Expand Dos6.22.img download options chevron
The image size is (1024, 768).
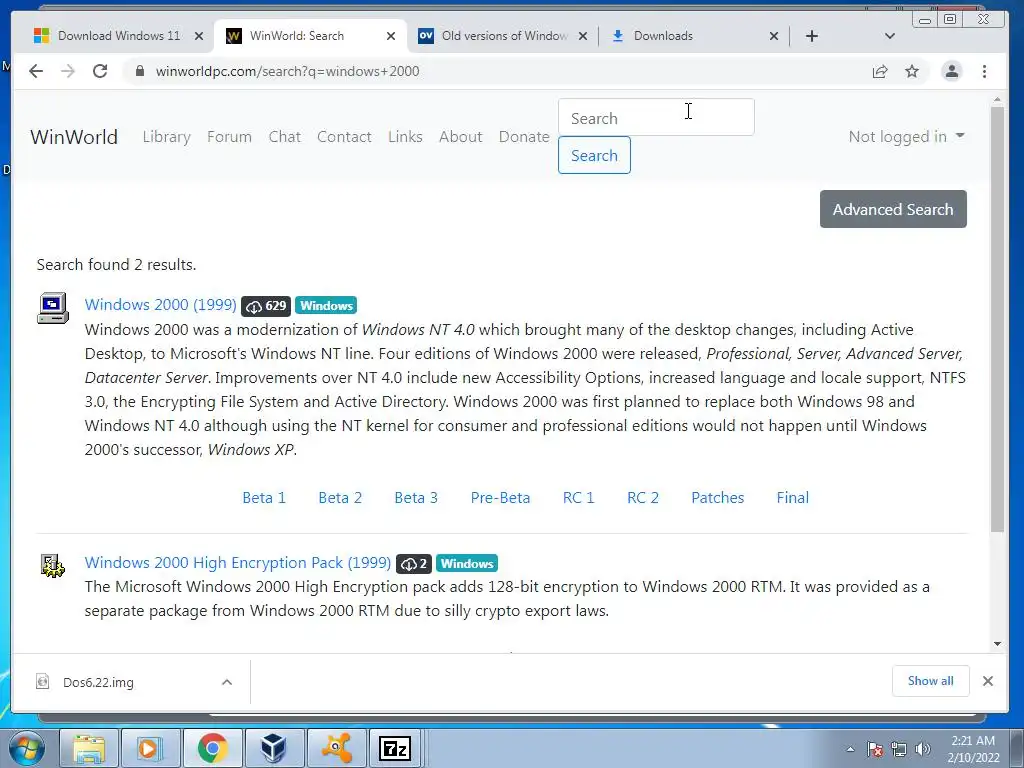(227, 682)
